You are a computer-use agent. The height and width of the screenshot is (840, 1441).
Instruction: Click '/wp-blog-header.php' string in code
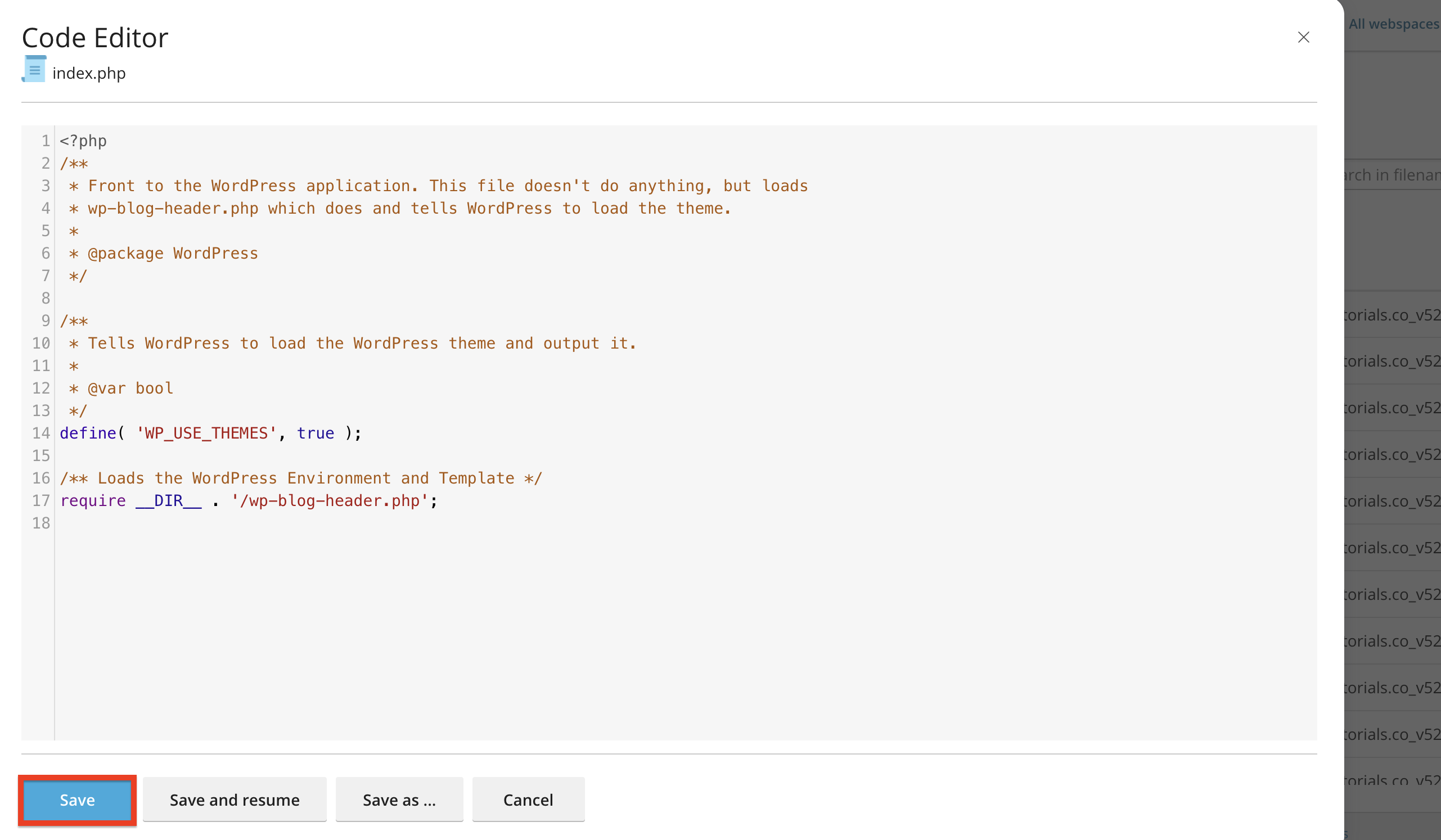330,500
